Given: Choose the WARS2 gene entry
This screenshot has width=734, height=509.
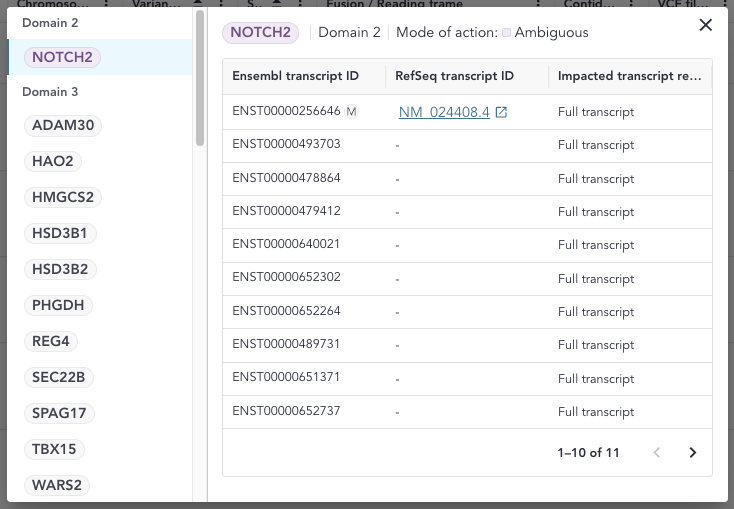Looking at the screenshot, I should pos(57,486).
